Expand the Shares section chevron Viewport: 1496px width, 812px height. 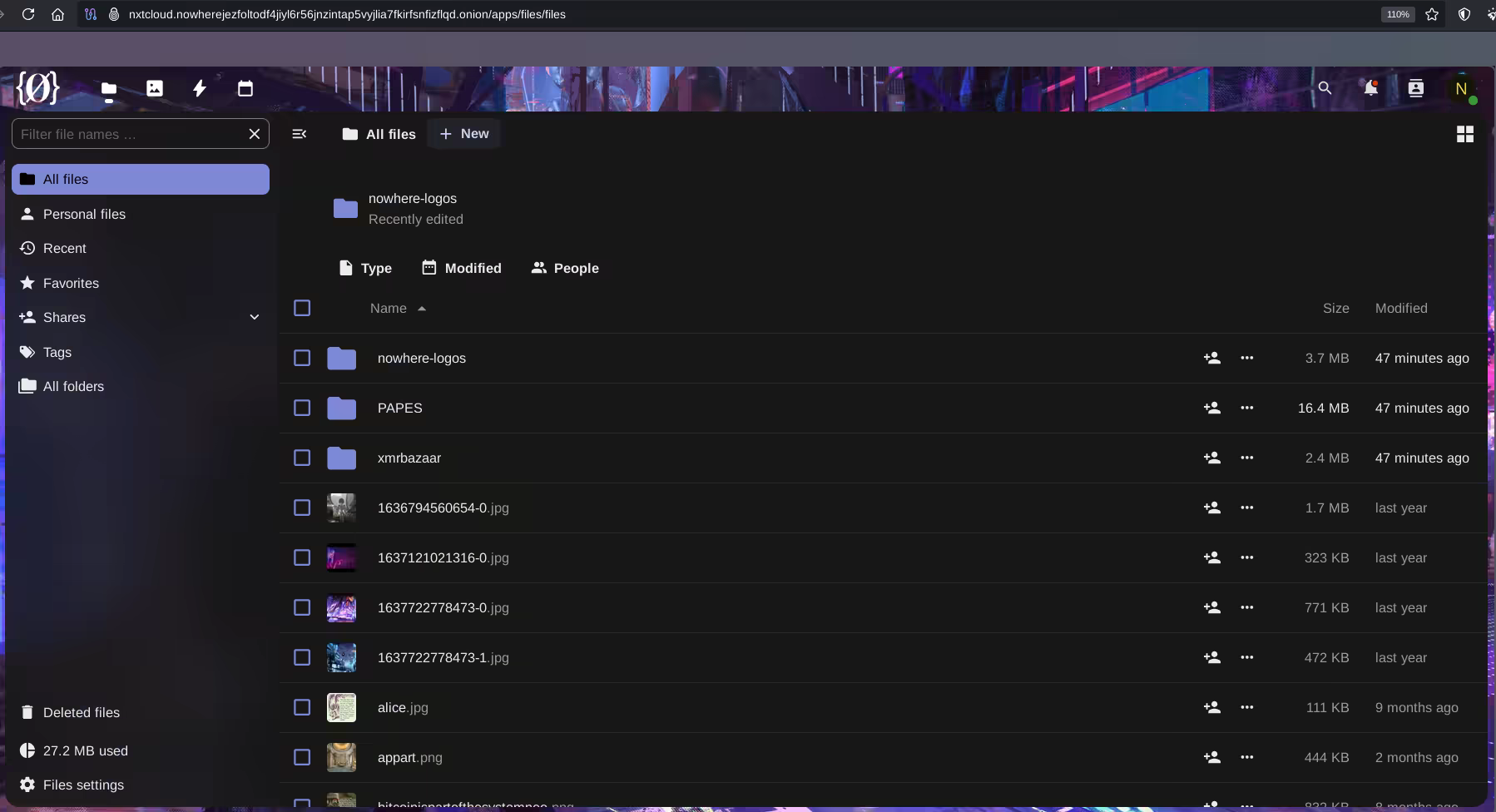255,317
